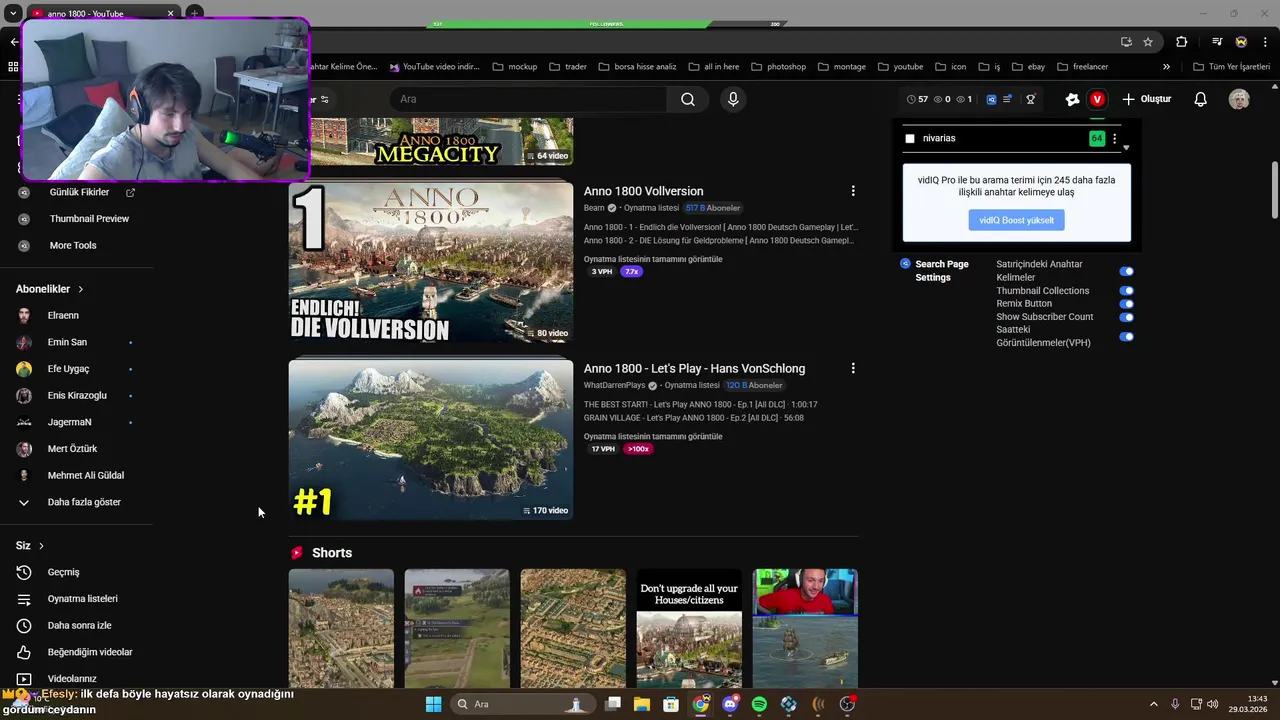Viewport: 1280px width, 720px height.
Task: Expand the Abonelikler section chevron
Action: (x=81, y=289)
